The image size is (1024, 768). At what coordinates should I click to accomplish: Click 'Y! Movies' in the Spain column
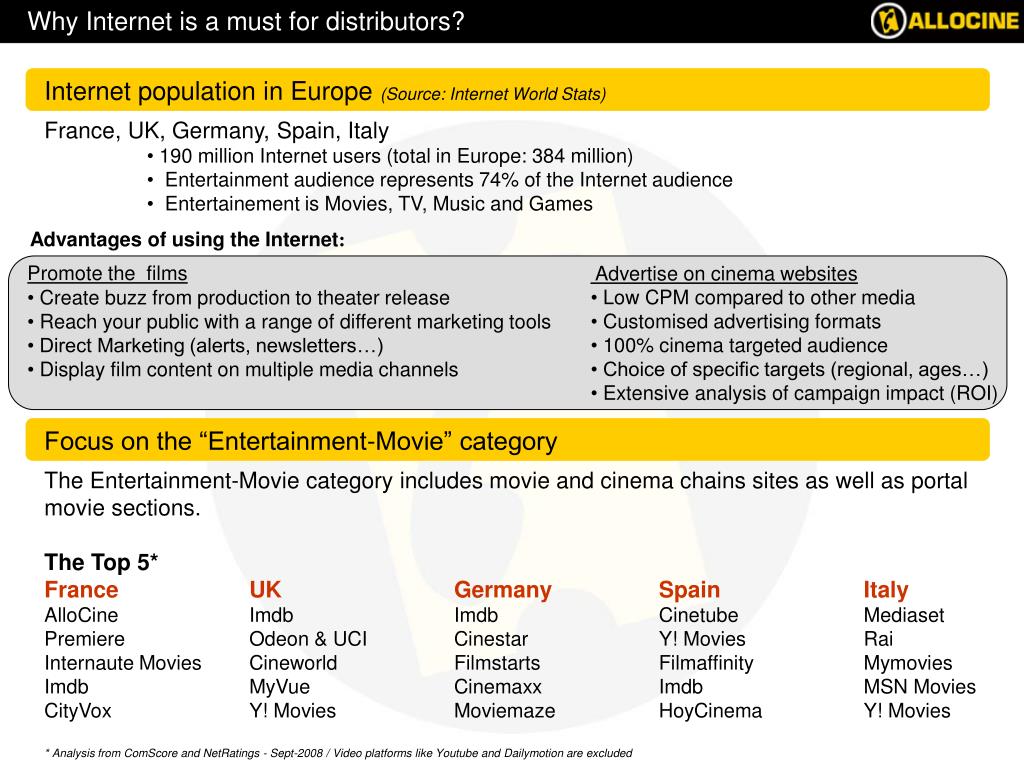point(702,639)
